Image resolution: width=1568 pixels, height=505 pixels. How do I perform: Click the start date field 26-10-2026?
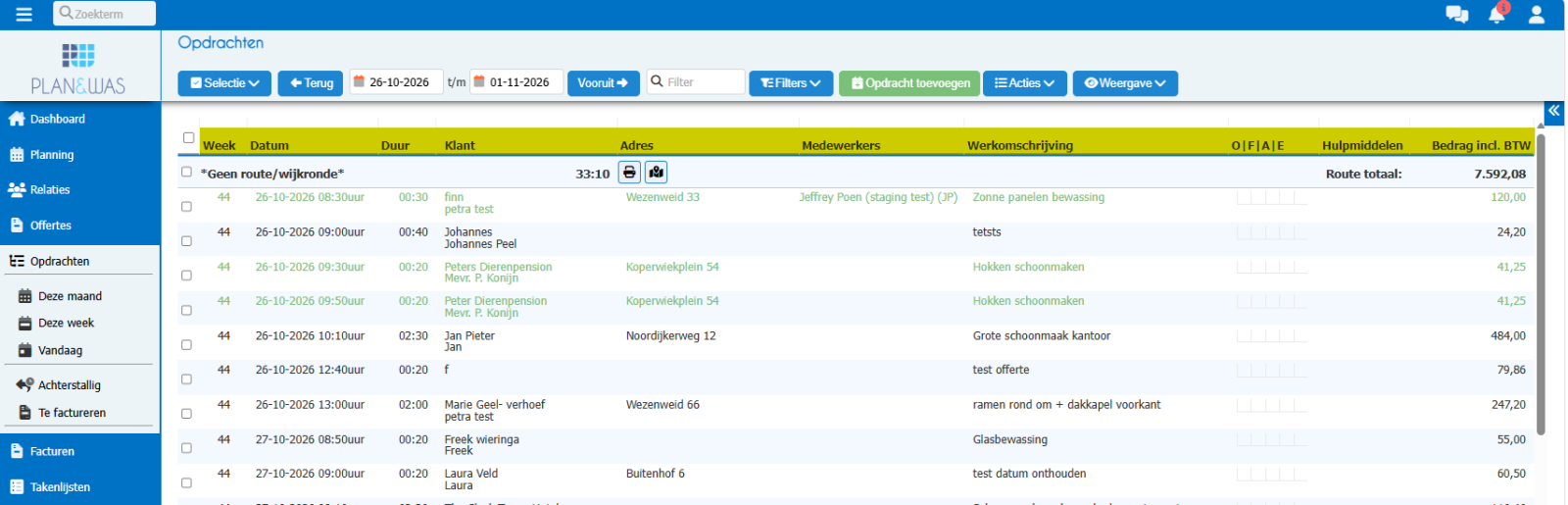coord(396,82)
